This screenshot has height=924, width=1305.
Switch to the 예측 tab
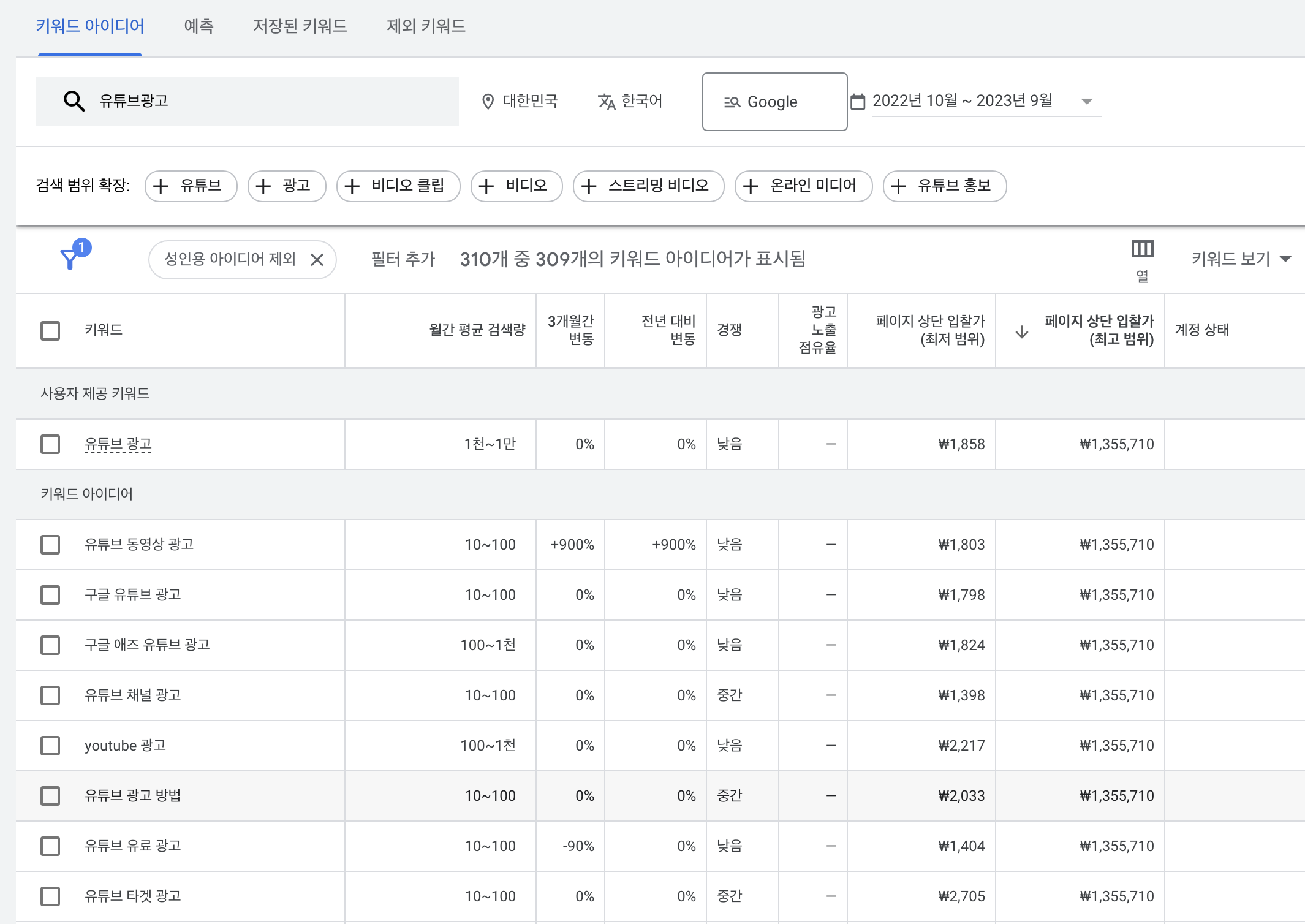199,26
